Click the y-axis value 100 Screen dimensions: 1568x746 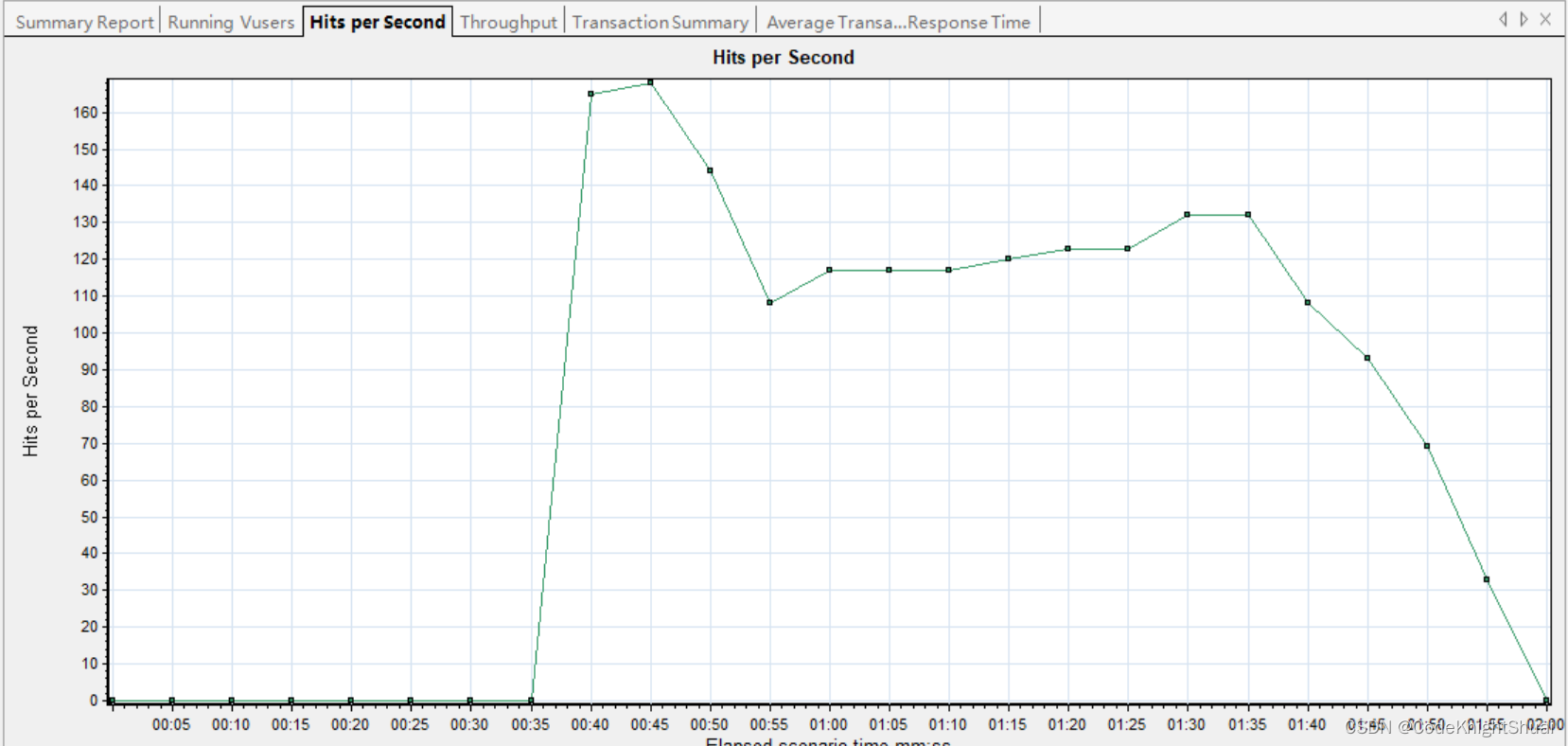(x=85, y=332)
